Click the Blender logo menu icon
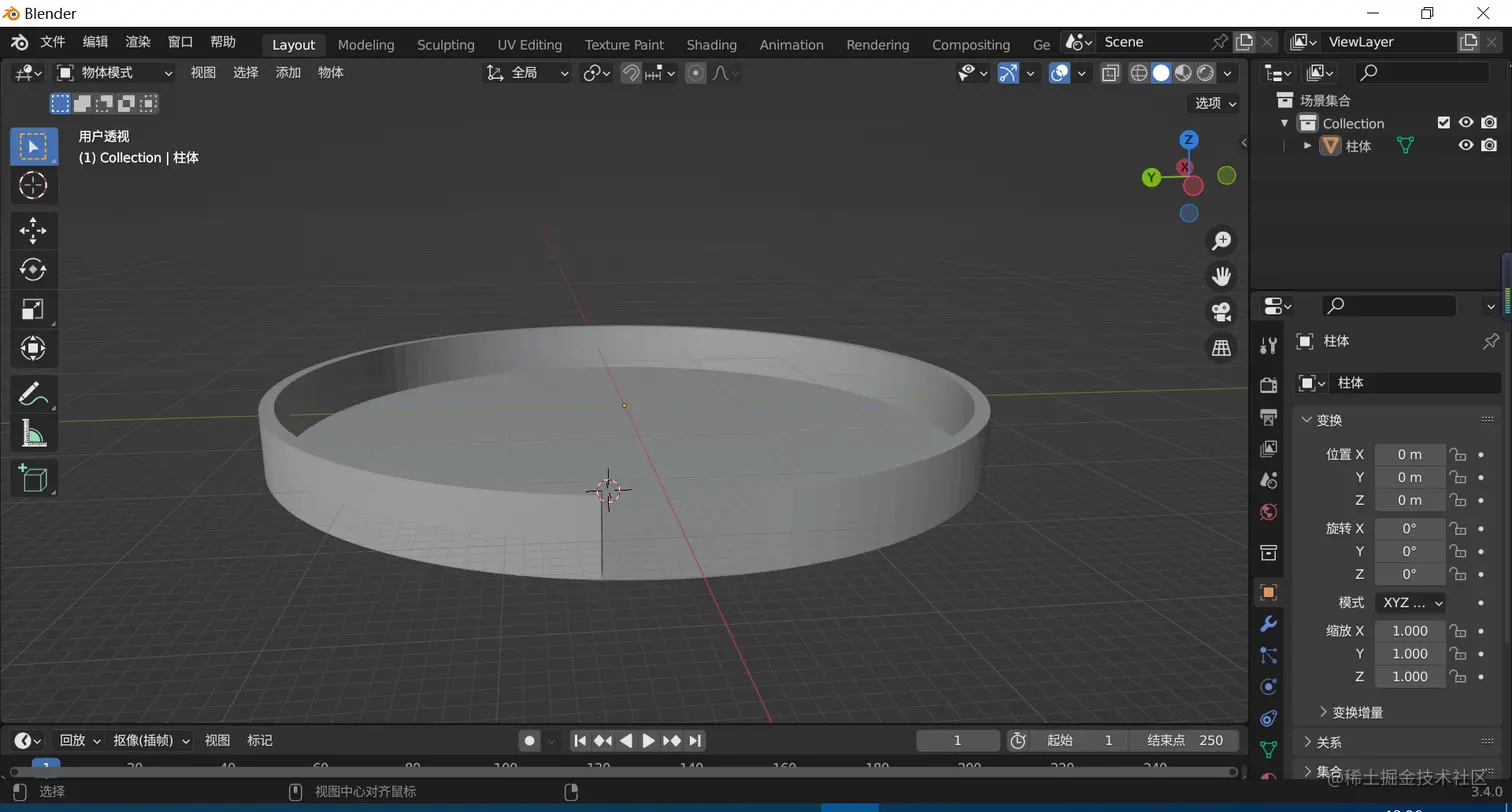The height and width of the screenshot is (812, 1512). click(x=20, y=42)
